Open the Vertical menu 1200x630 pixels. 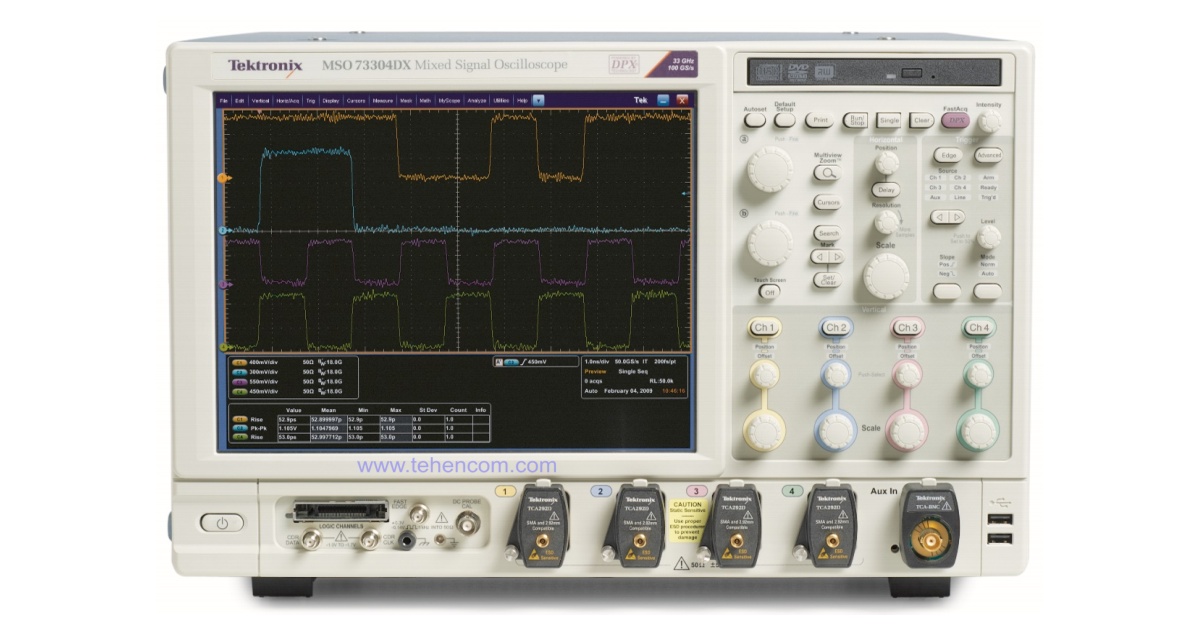coord(261,101)
